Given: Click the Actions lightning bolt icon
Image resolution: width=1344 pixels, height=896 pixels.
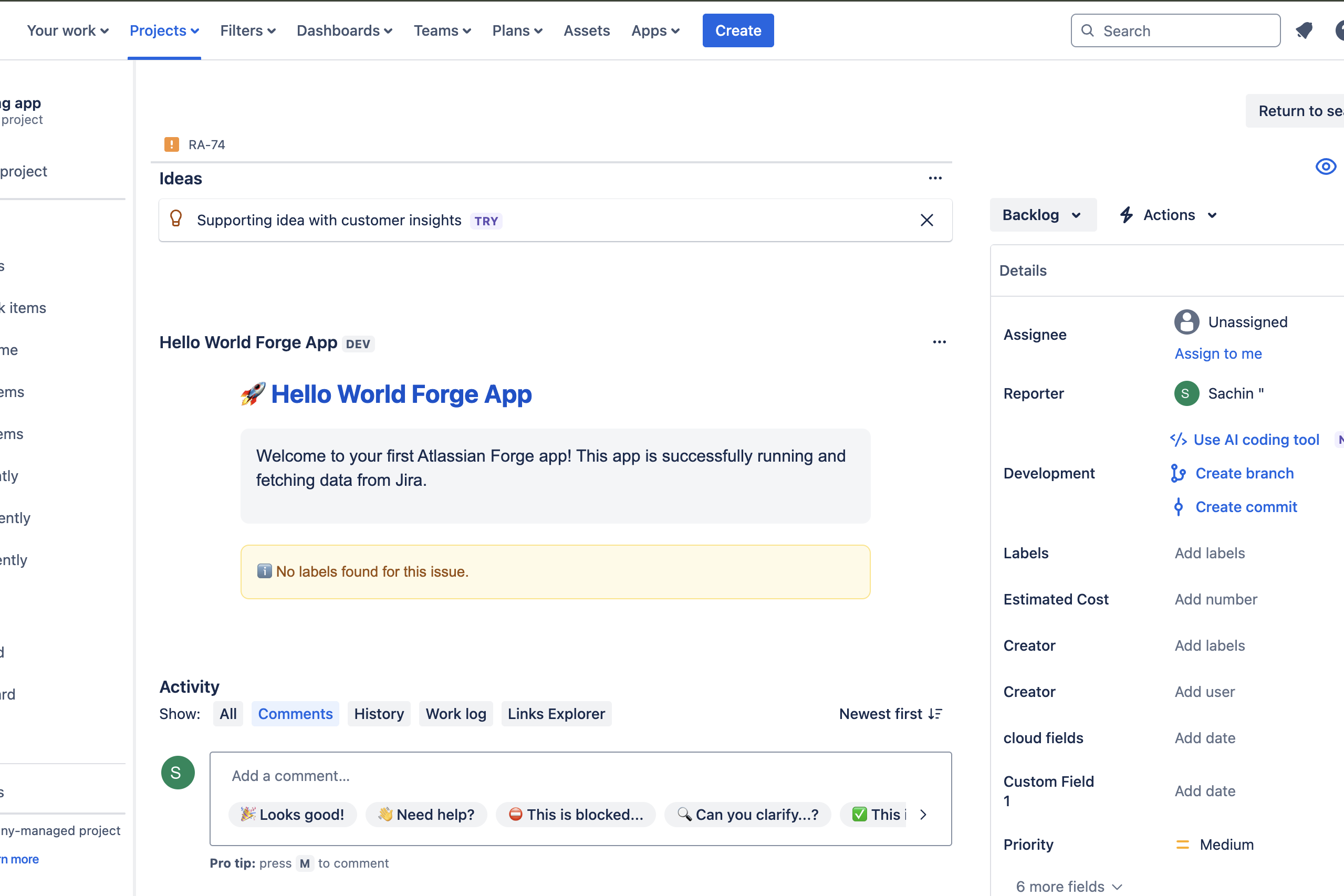Looking at the screenshot, I should (x=1126, y=215).
